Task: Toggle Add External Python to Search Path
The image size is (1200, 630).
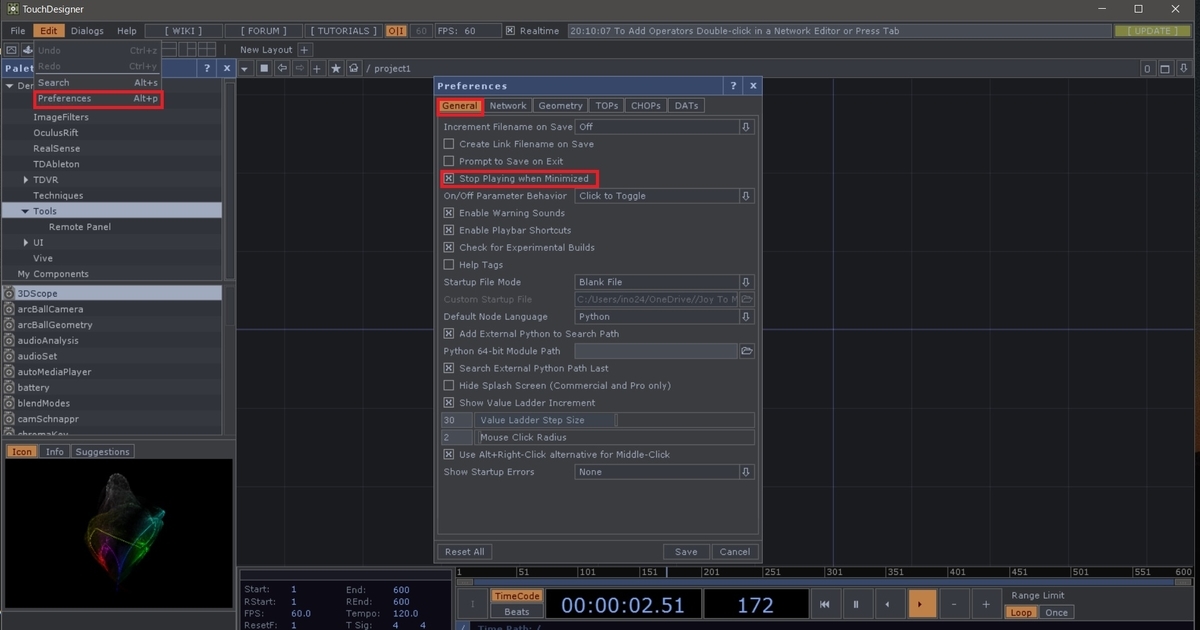Action: pyautogui.click(x=449, y=334)
